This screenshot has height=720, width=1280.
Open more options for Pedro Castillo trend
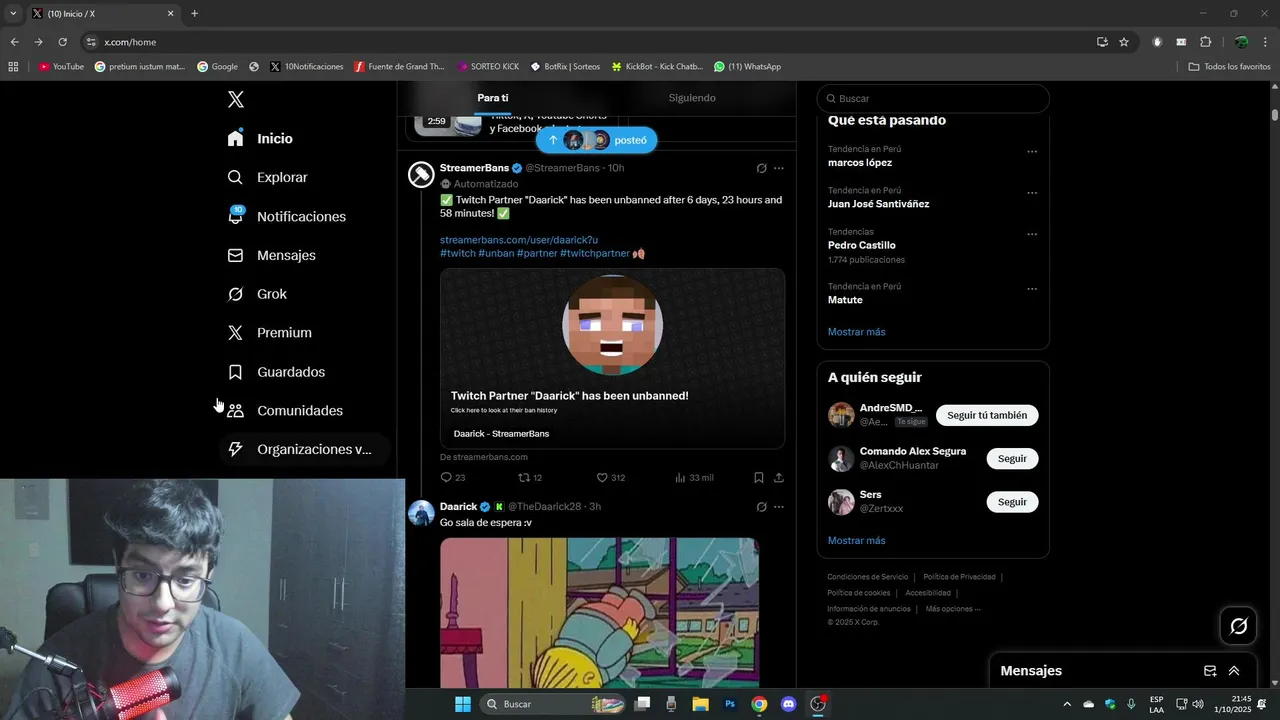click(1032, 235)
